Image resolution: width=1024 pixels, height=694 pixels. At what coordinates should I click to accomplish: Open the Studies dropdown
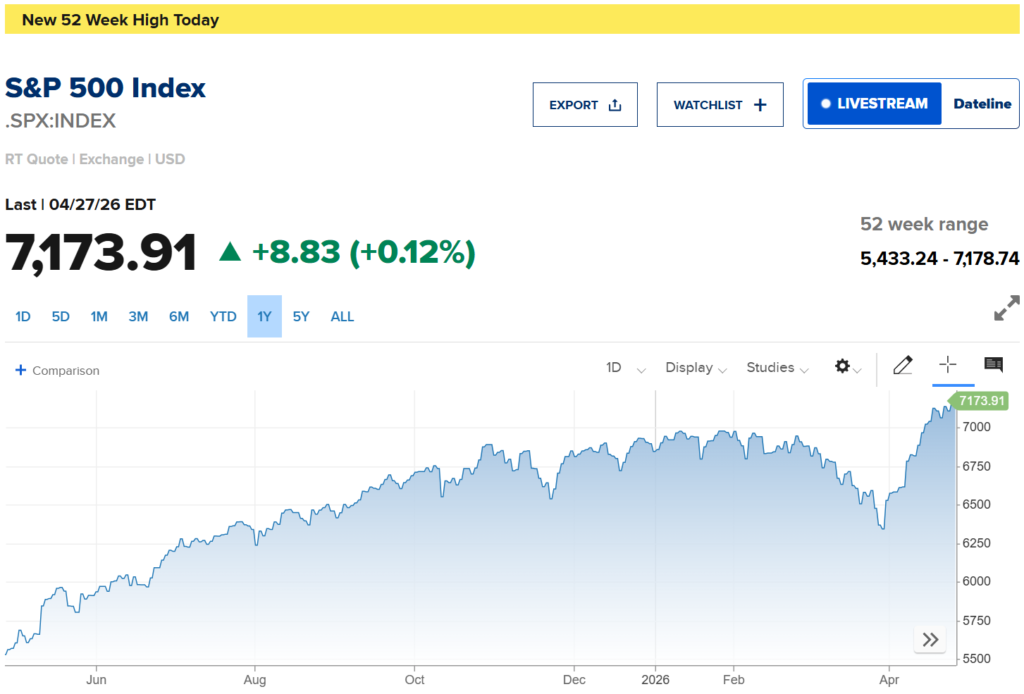click(x=777, y=368)
